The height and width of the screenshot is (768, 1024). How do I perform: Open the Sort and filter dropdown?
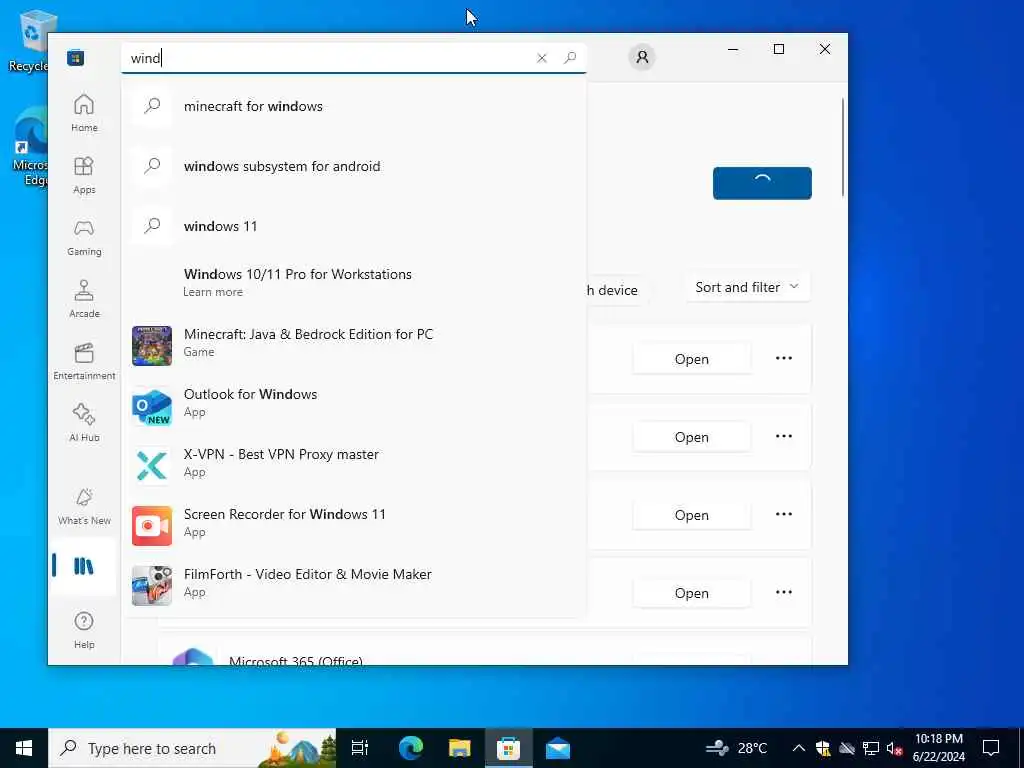[x=748, y=287]
